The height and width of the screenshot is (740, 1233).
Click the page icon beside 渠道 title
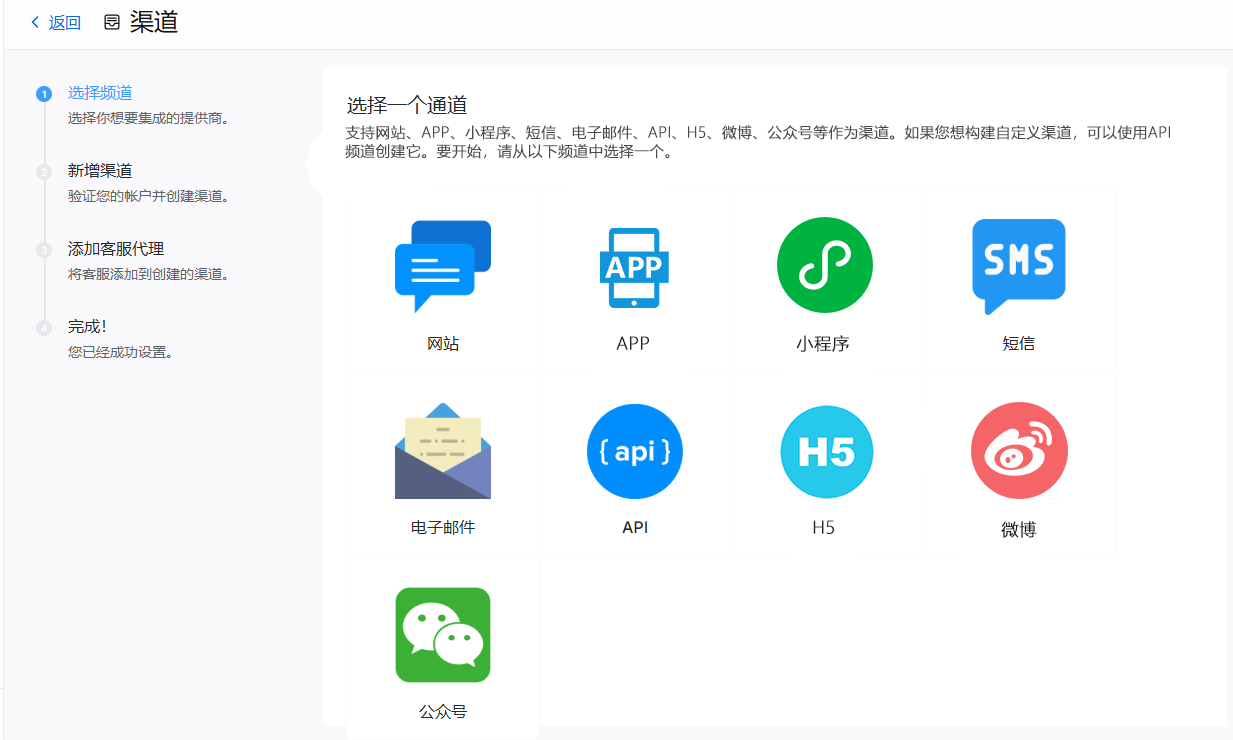tap(112, 22)
